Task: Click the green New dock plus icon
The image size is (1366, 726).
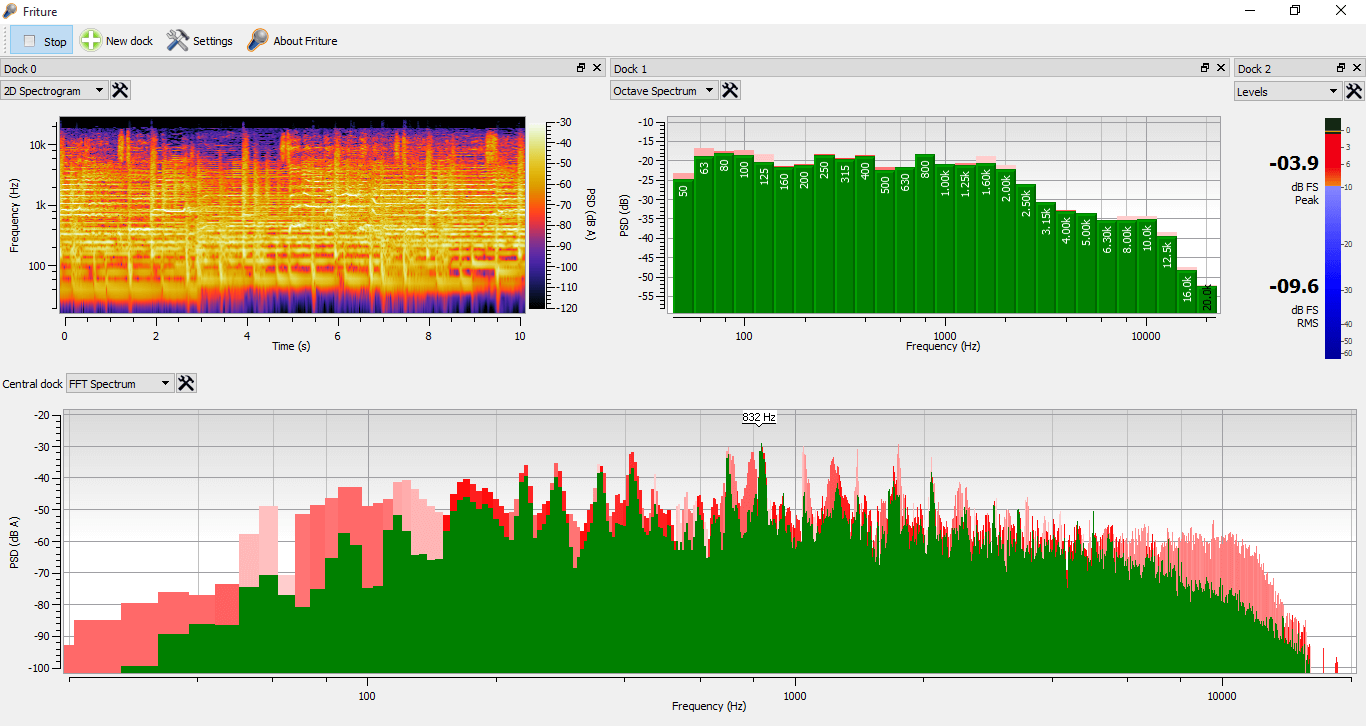Action: 91,41
